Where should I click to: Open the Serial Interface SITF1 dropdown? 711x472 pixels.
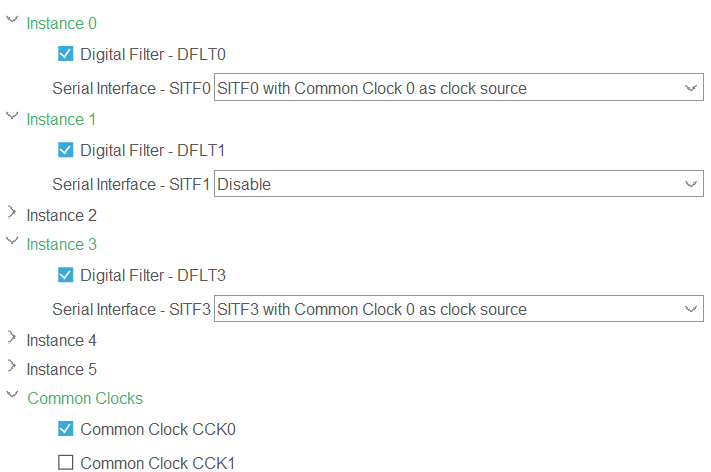click(459, 184)
